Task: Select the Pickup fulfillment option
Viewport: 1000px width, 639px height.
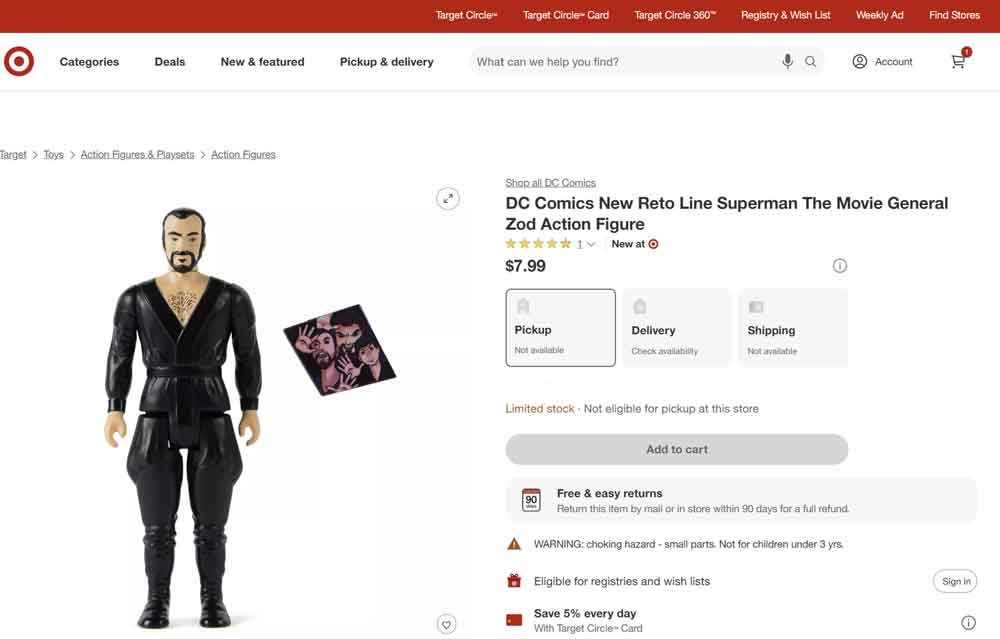Action: pyautogui.click(x=560, y=327)
